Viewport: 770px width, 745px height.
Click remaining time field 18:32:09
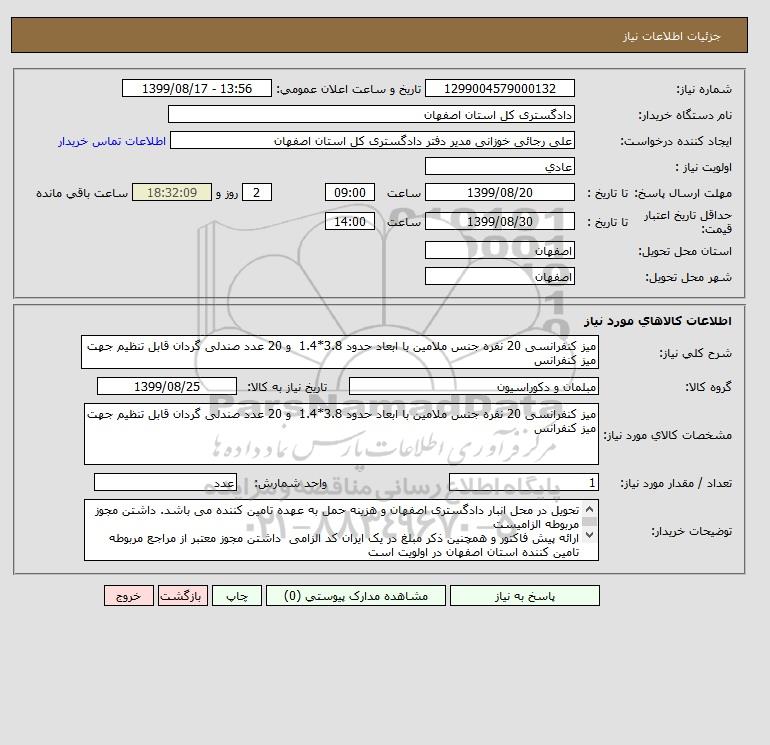[x=172, y=193]
